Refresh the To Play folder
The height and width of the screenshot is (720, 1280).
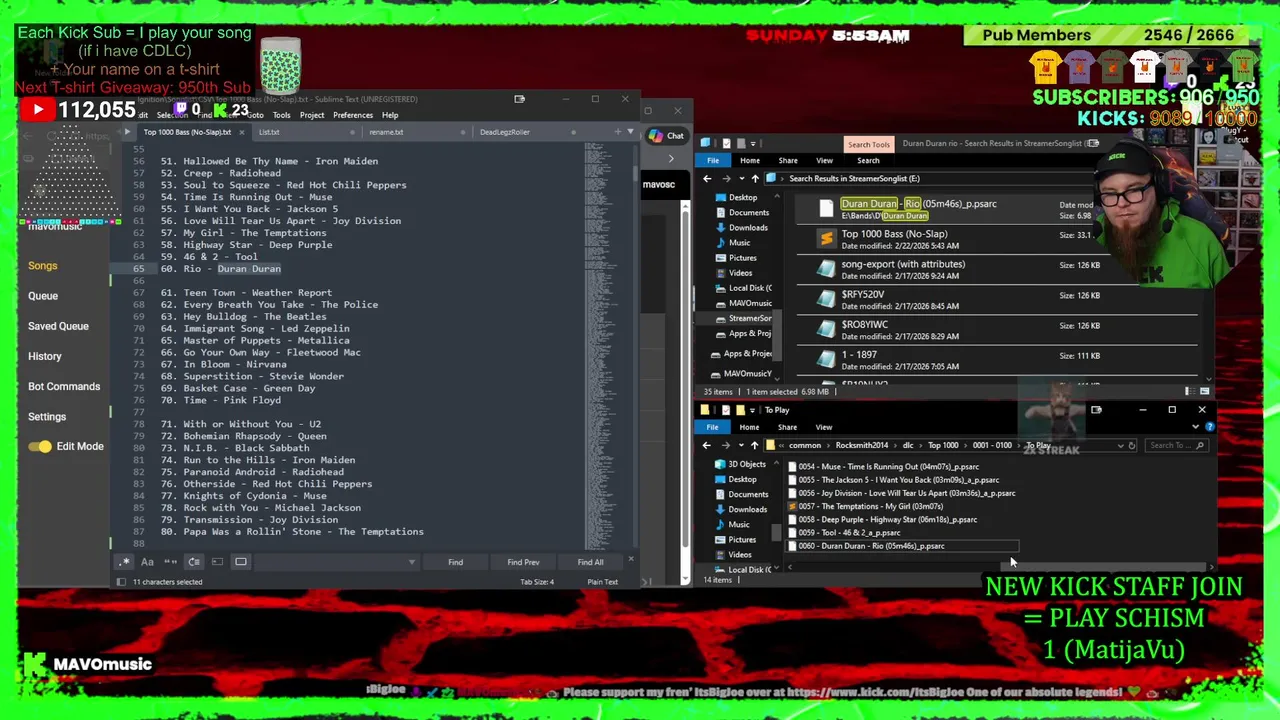[x=1132, y=445]
